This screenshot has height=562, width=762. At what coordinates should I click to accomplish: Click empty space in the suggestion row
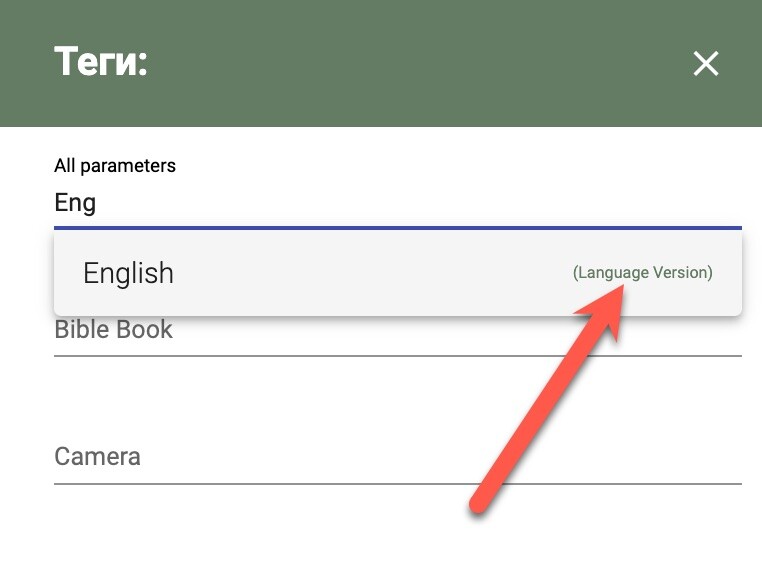(370, 273)
